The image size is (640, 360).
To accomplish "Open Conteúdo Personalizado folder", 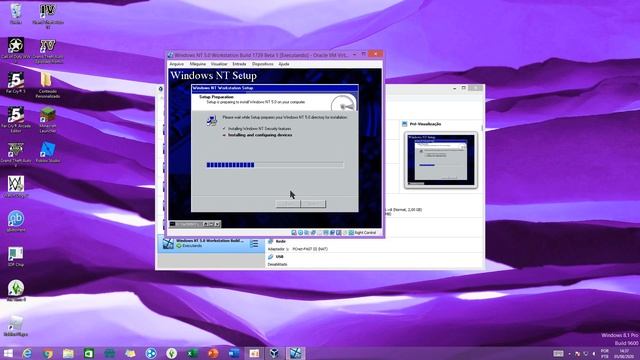I will click(48, 85).
